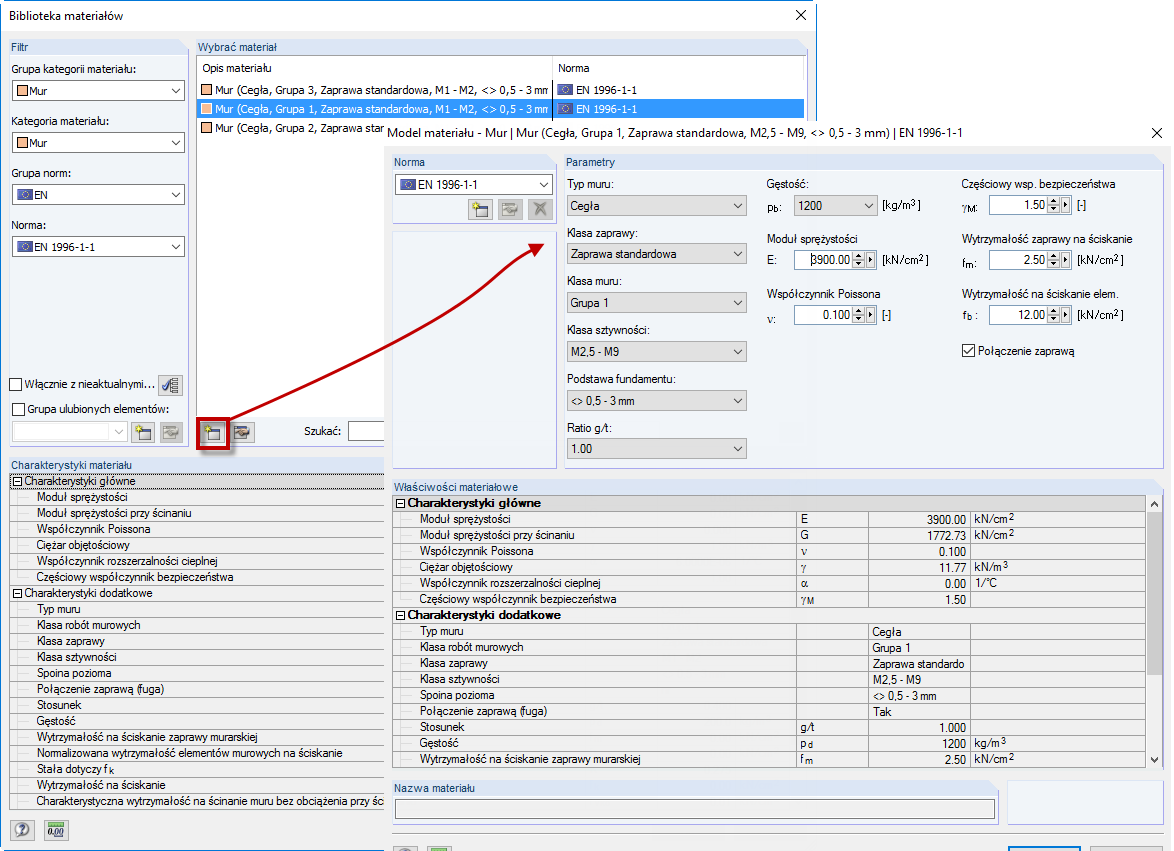Decrease fm value with the down spinner
The image size is (1174, 851).
tap(1053, 263)
